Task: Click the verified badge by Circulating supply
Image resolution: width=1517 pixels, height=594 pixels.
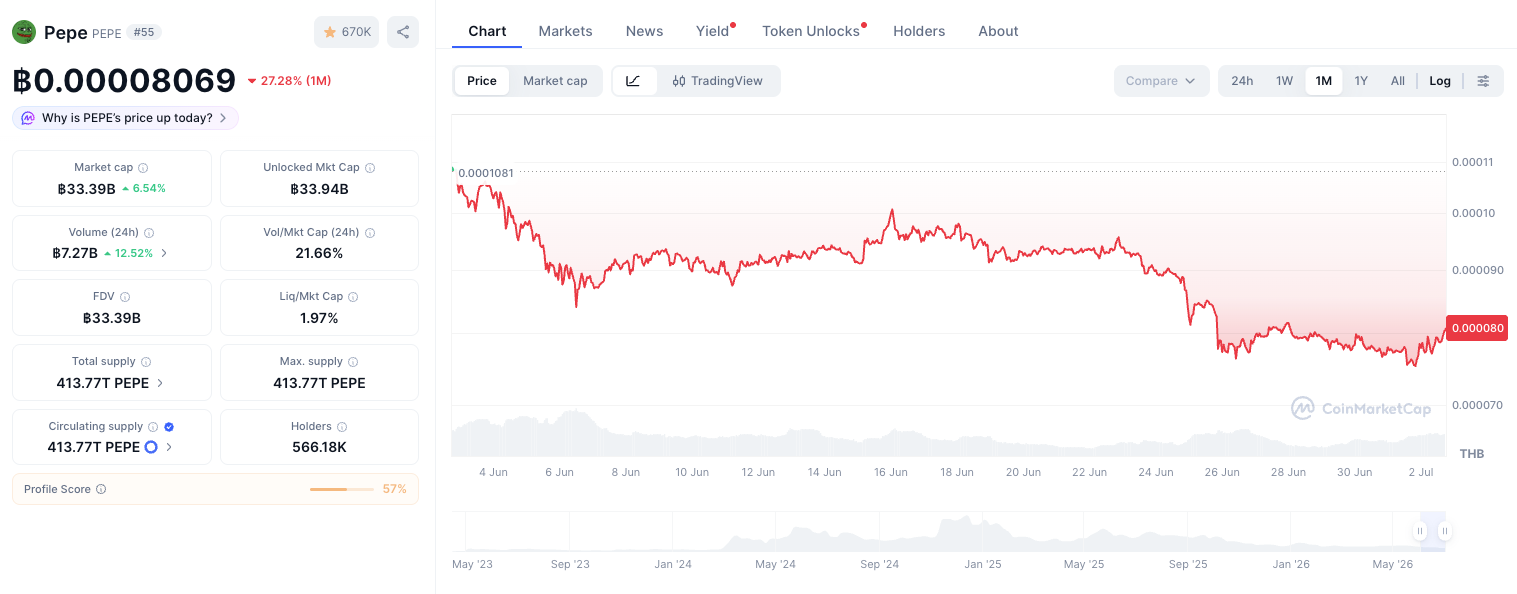Action: 169,427
